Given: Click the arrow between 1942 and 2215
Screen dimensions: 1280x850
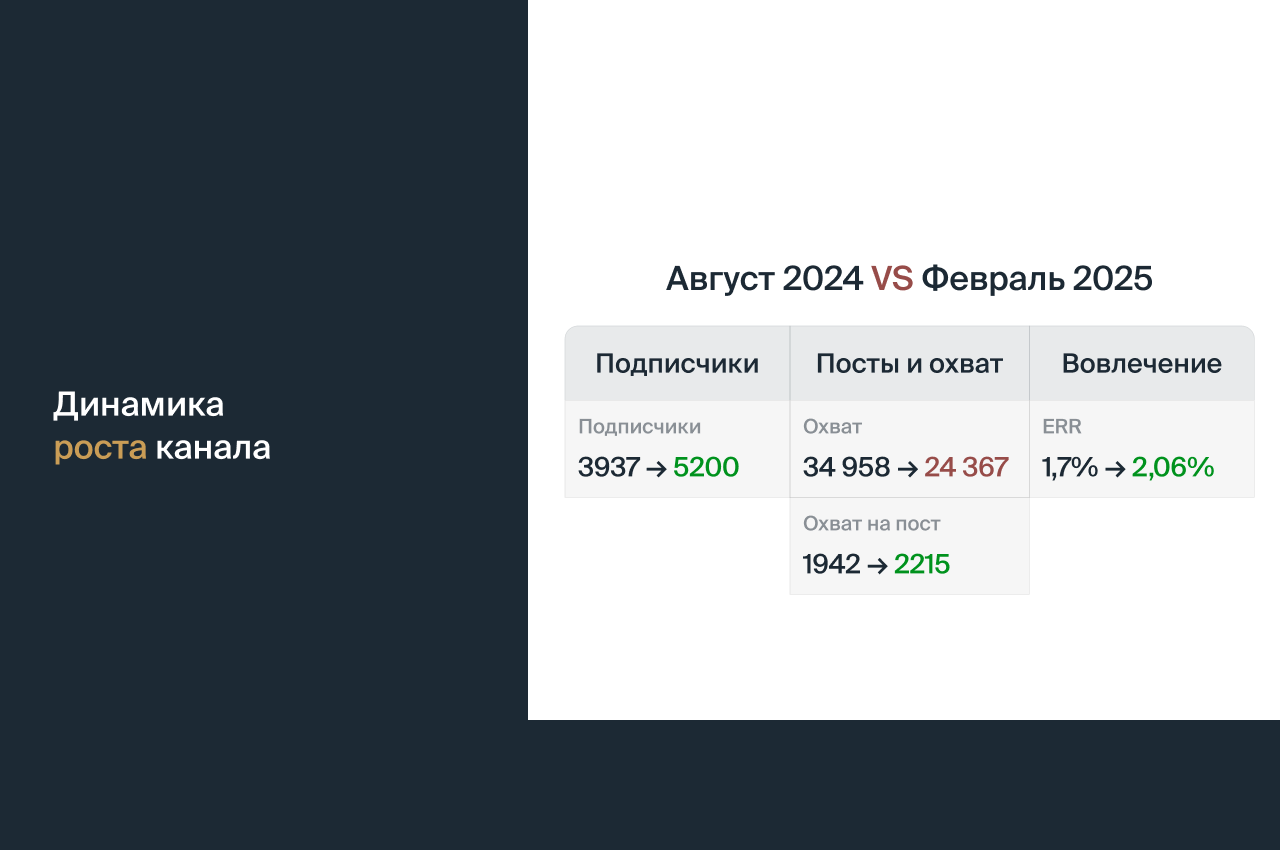Looking at the screenshot, I should (877, 565).
